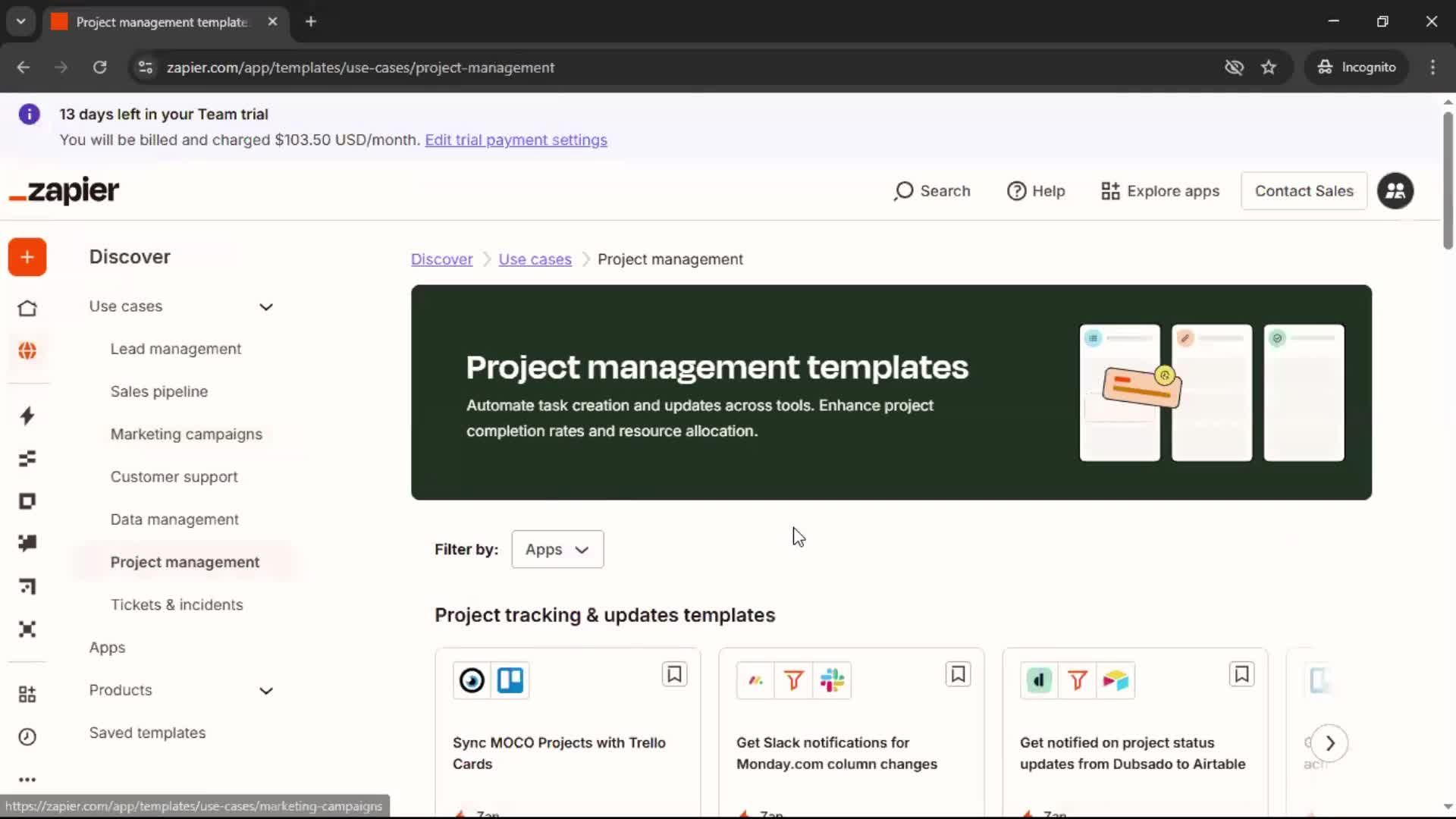Image resolution: width=1456 pixels, height=819 pixels.
Task: Collapse the Use cases section
Action: point(266,306)
